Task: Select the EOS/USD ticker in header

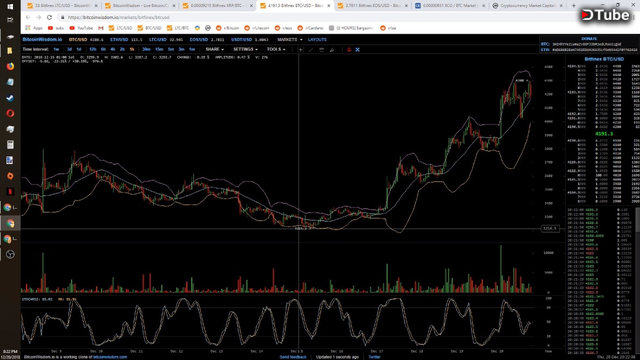Action: coord(199,40)
